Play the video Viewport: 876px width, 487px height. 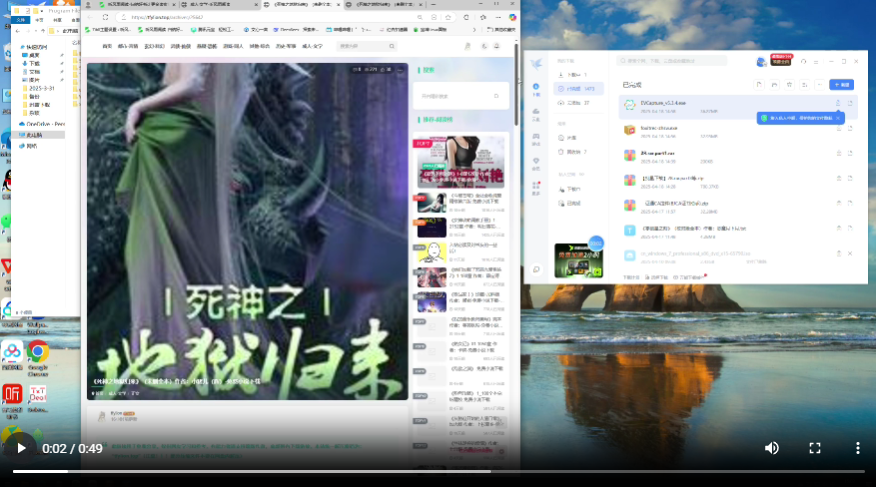[21, 448]
